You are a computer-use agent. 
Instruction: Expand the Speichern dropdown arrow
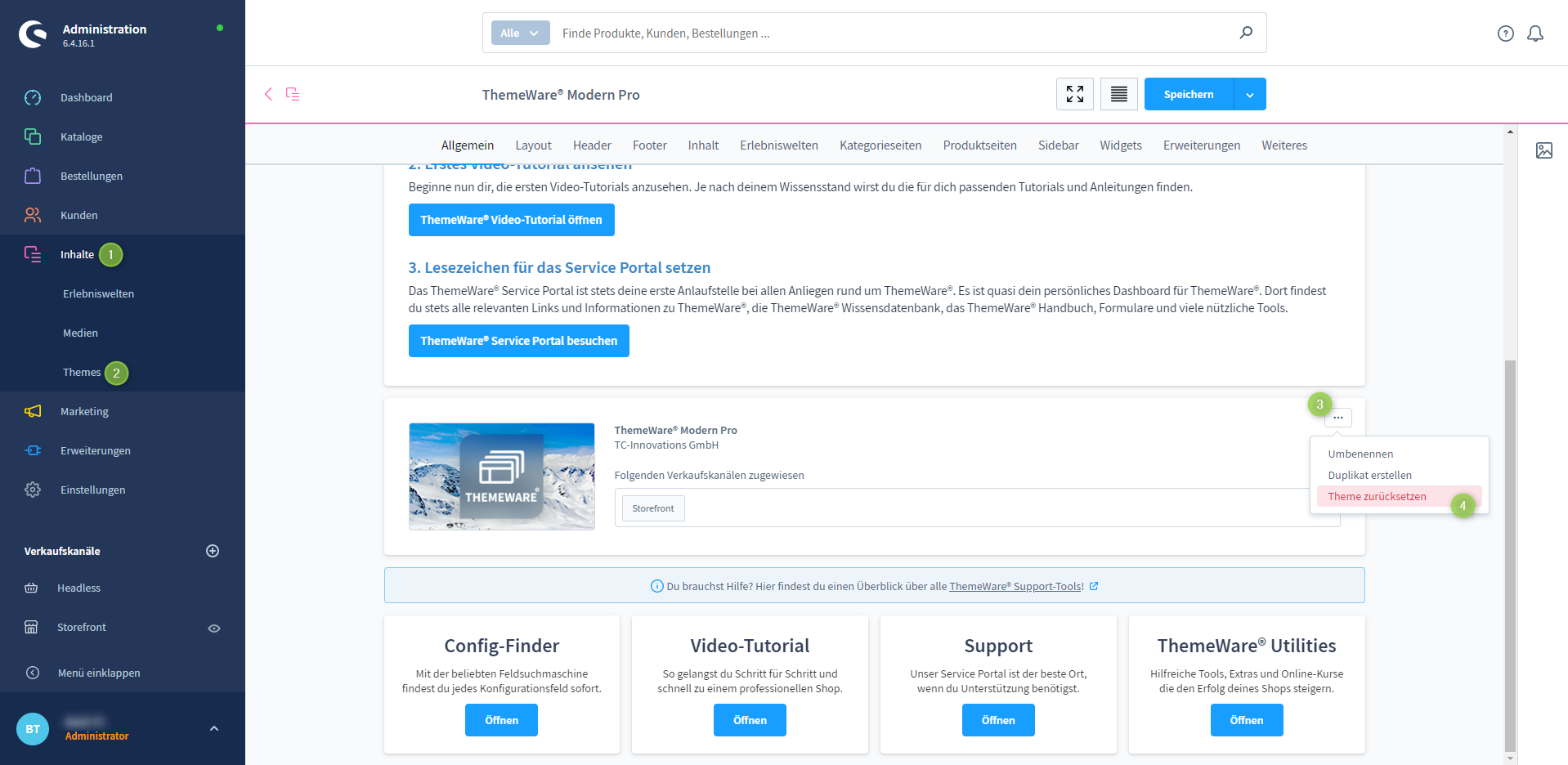coord(1250,94)
